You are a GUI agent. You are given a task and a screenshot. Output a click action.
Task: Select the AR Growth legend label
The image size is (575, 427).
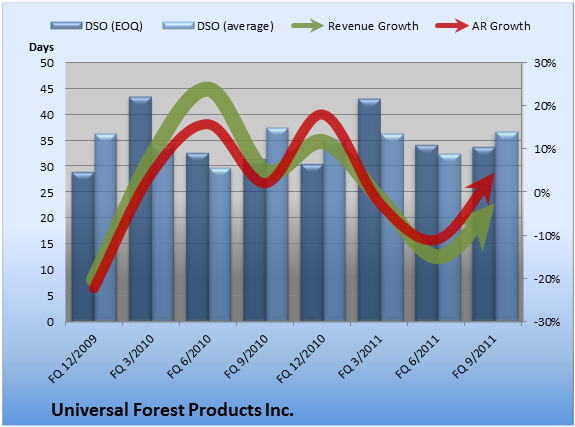click(501, 26)
